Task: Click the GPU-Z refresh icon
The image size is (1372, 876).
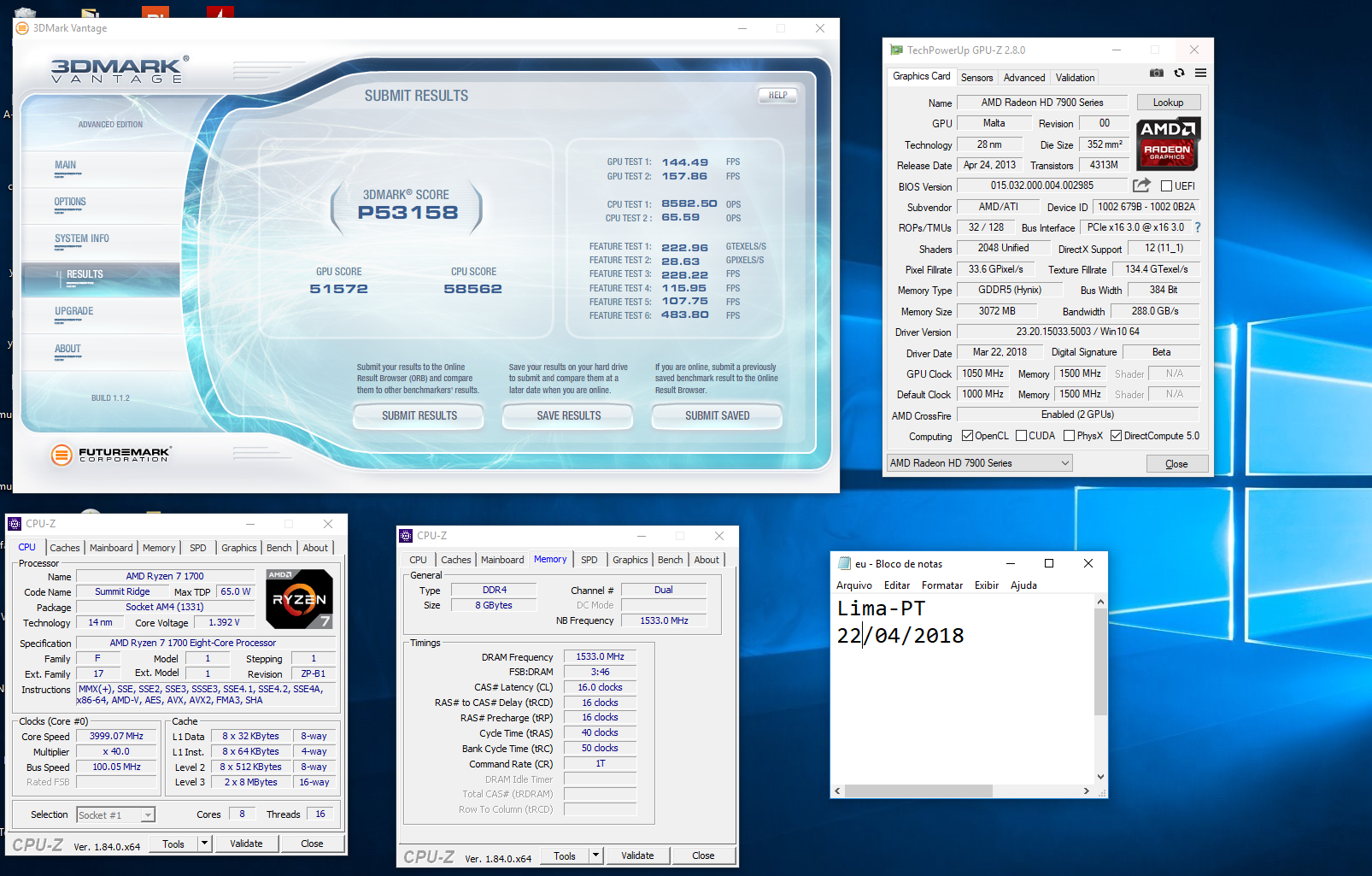Action: coord(1179,73)
